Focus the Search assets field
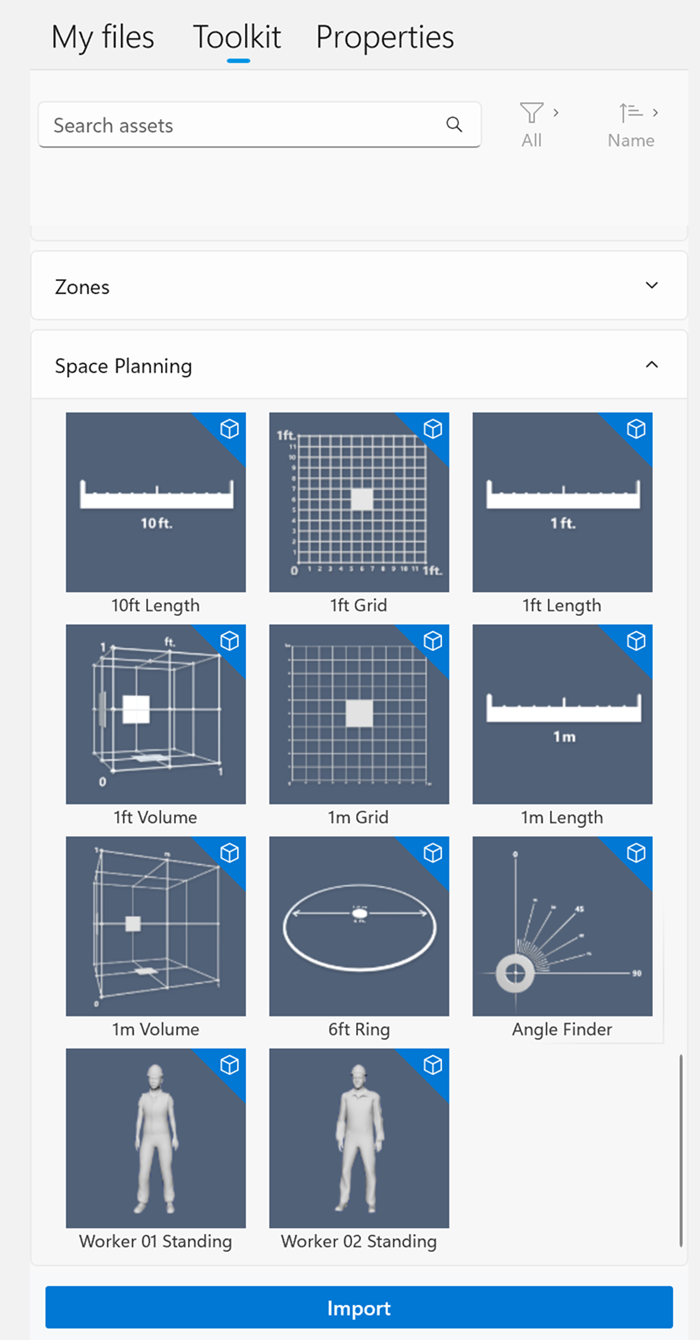Viewport: 700px width, 1340px height. click(259, 125)
